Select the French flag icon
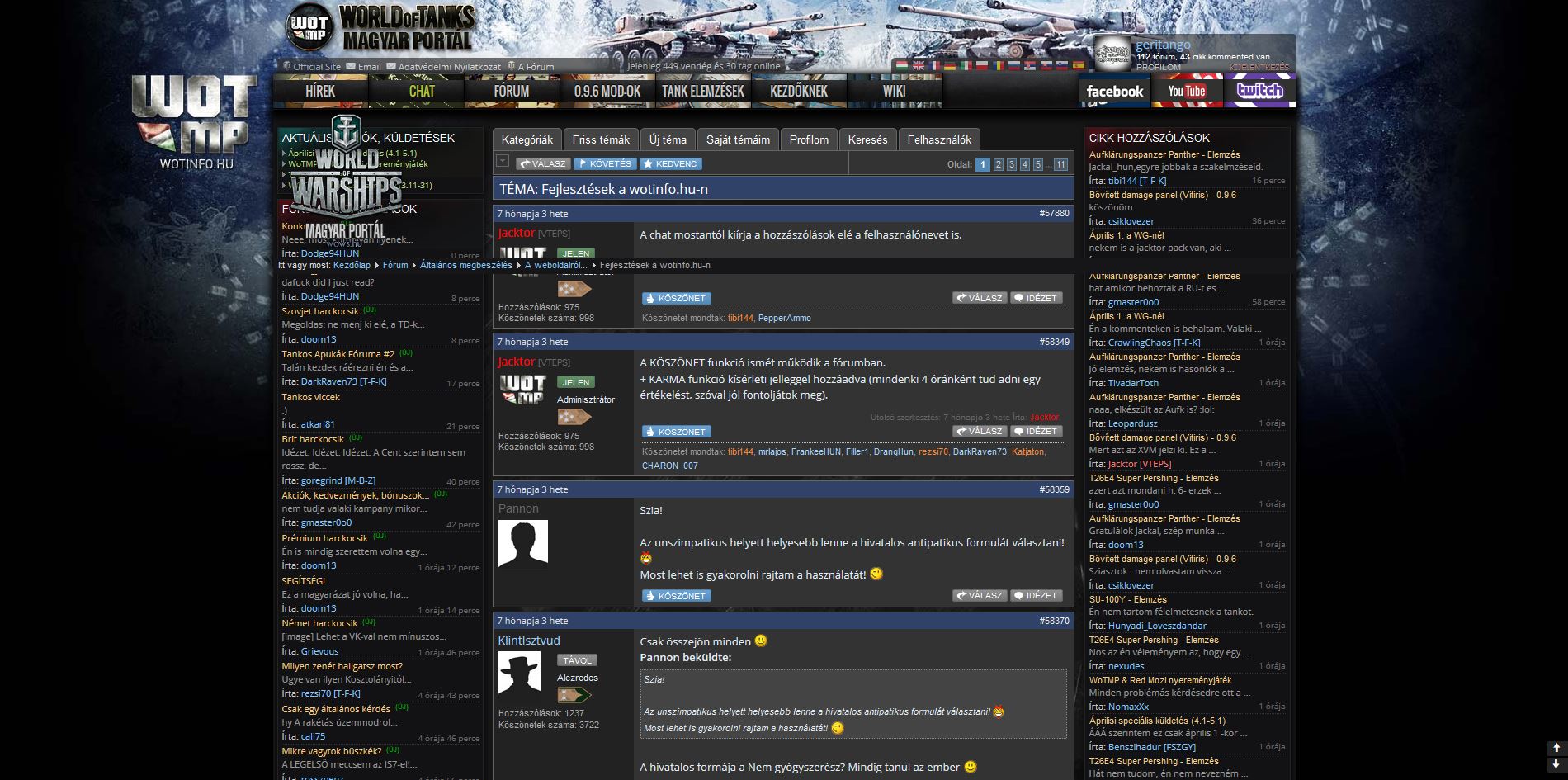Screen dimensions: 1568x780 tap(935, 65)
